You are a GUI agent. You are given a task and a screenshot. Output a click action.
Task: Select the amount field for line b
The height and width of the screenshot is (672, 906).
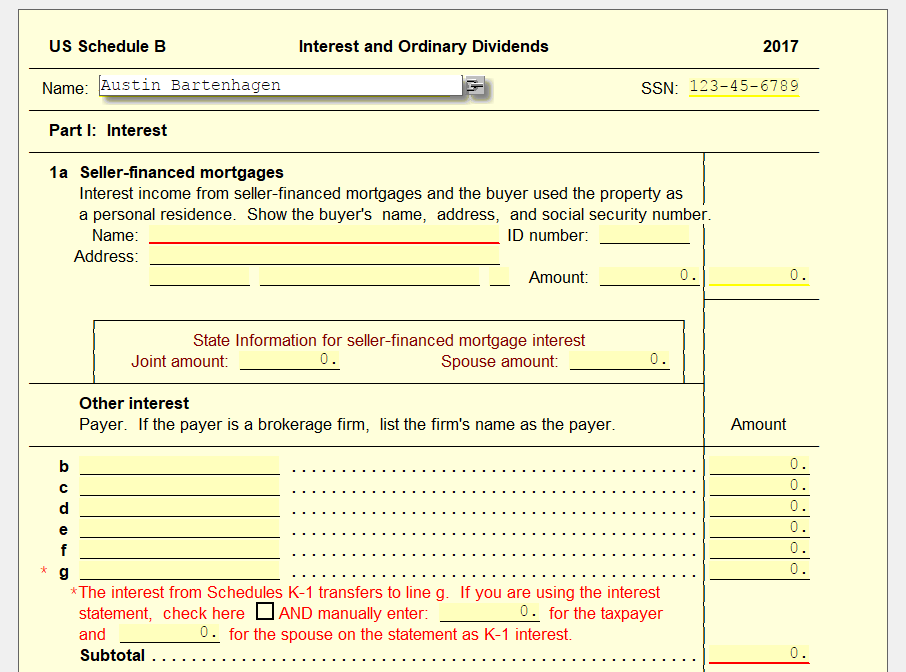click(x=759, y=465)
